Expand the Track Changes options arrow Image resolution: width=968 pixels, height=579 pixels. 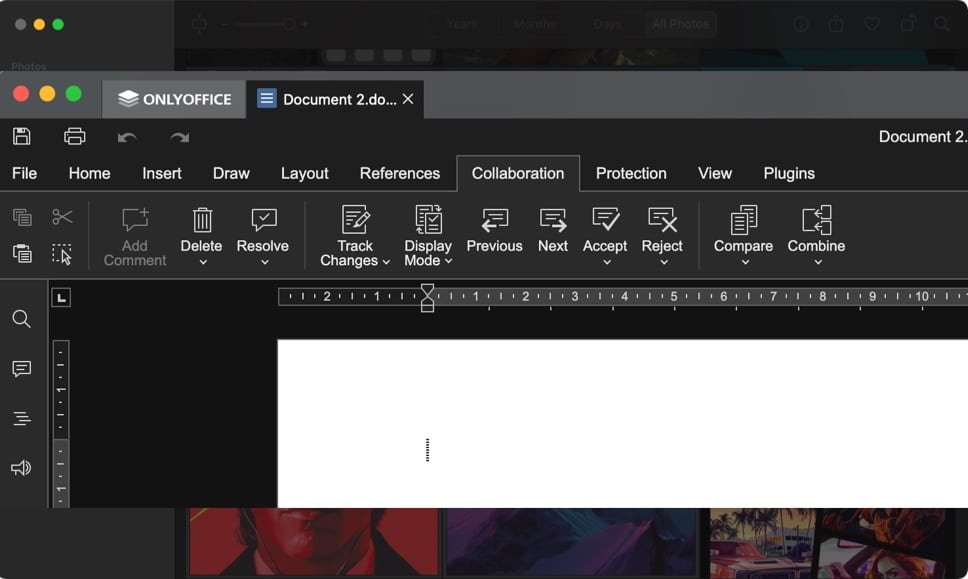pos(386,262)
